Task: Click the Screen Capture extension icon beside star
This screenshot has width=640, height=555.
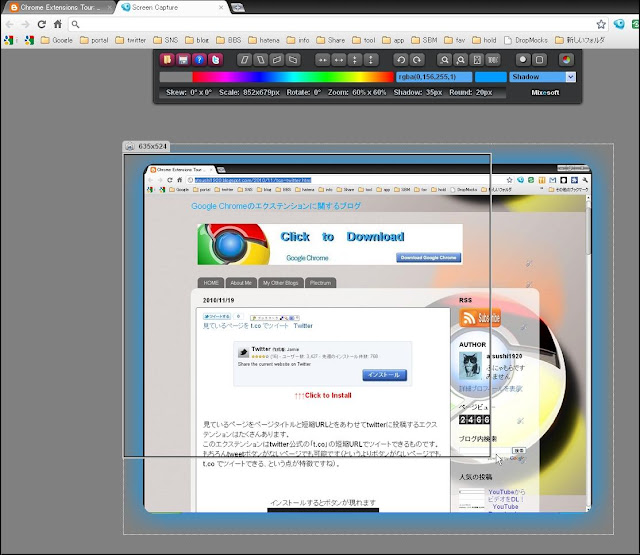Action: [619, 24]
